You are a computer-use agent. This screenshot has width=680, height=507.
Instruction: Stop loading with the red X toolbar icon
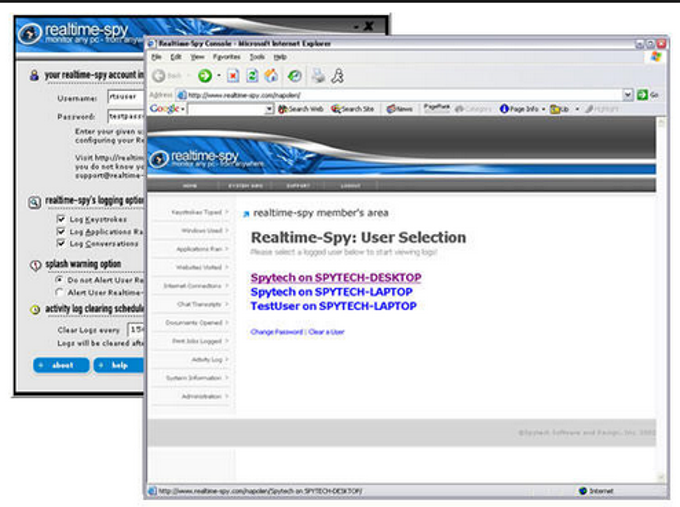[x=233, y=76]
